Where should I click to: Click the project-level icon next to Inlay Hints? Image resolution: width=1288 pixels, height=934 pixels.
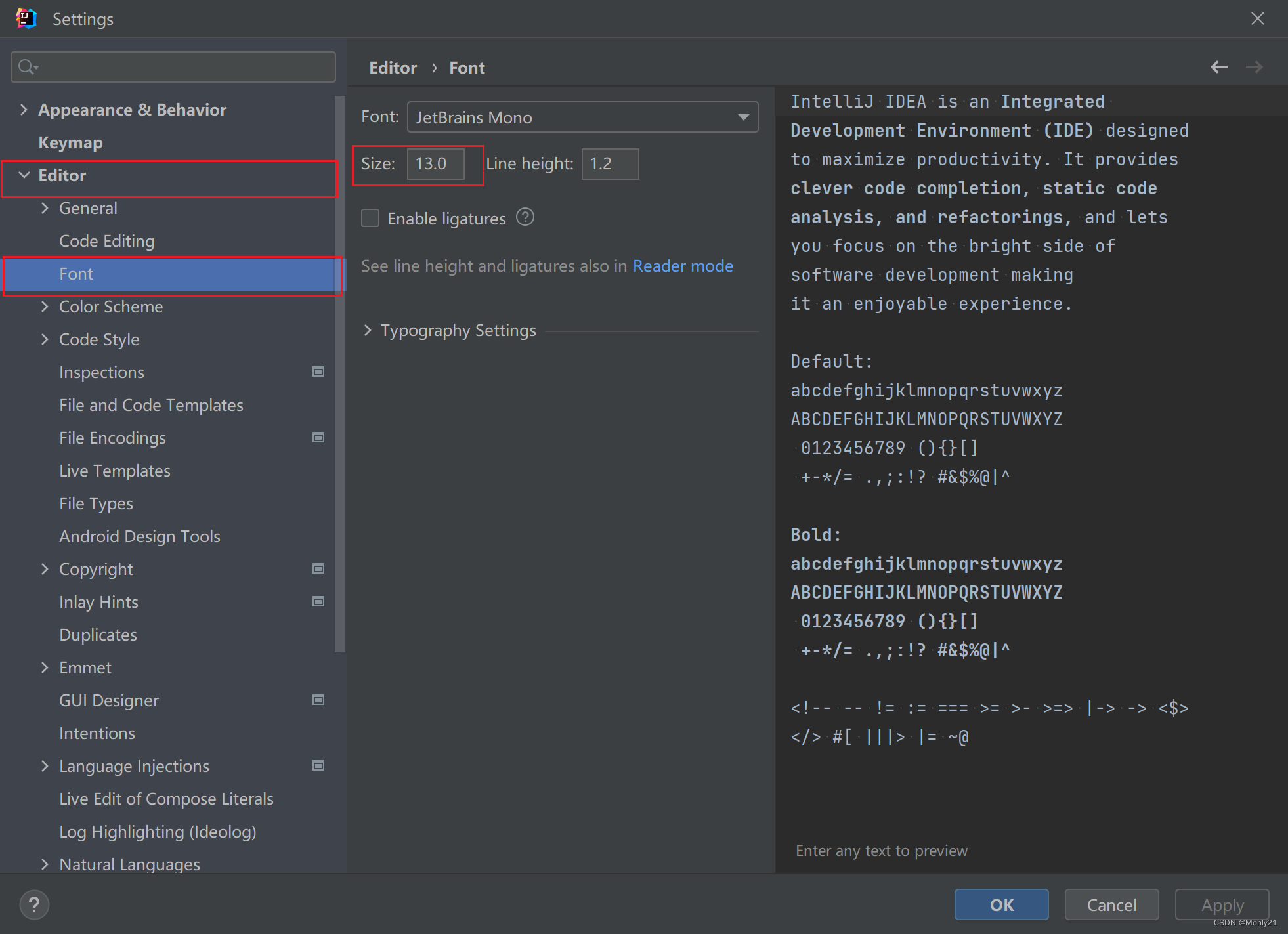[x=318, y=601]
